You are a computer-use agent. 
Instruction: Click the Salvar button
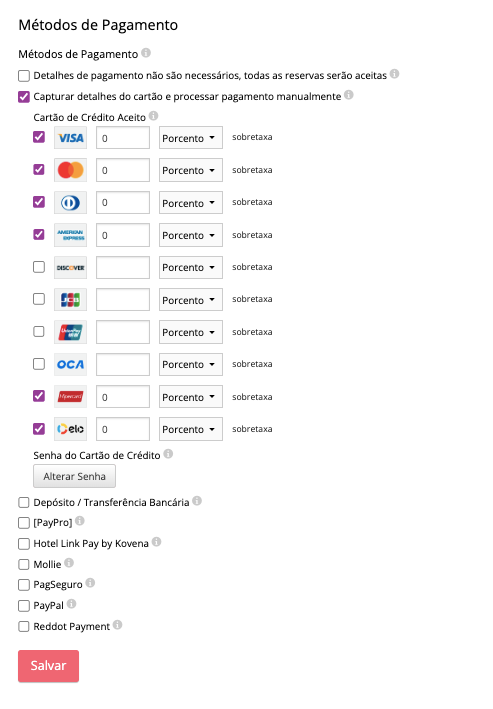(x=48, y=666)
